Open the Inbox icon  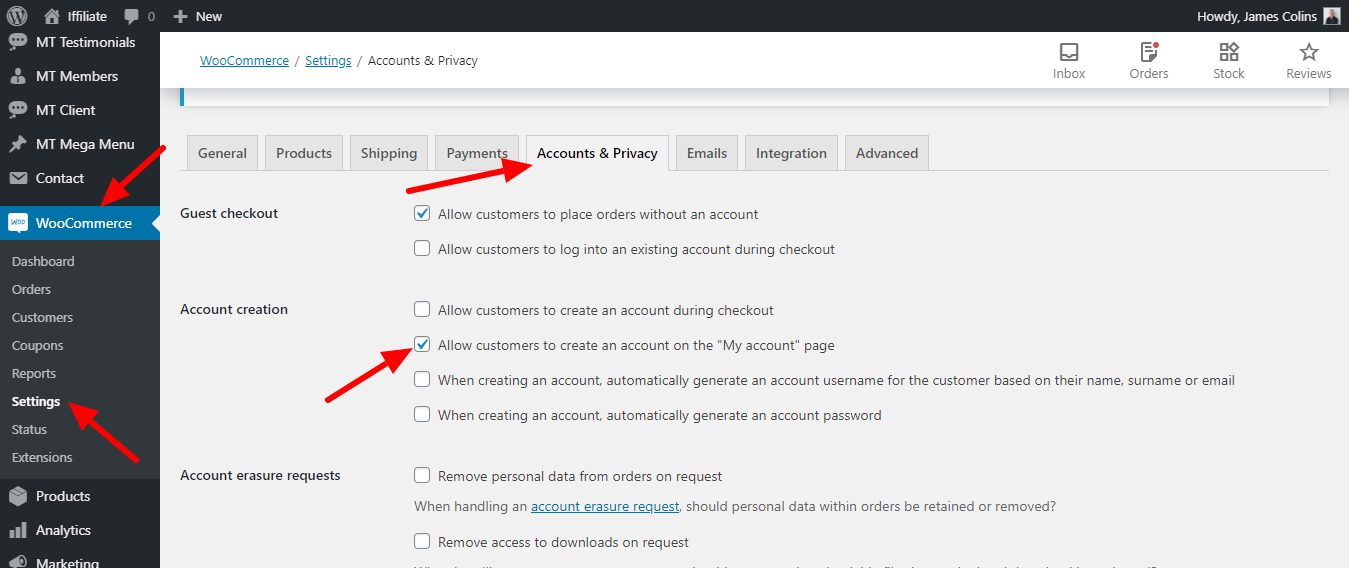(1069, 52)
